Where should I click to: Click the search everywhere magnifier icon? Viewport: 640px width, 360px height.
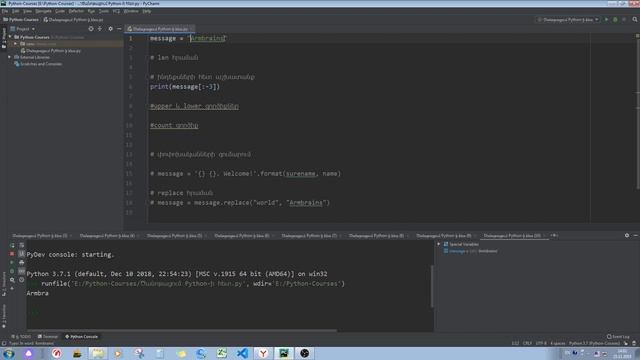coord(635,20)
